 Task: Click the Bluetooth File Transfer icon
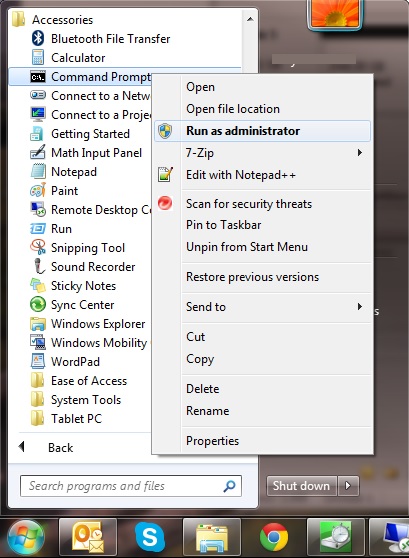pyautogui.click(x=38, y=38)
